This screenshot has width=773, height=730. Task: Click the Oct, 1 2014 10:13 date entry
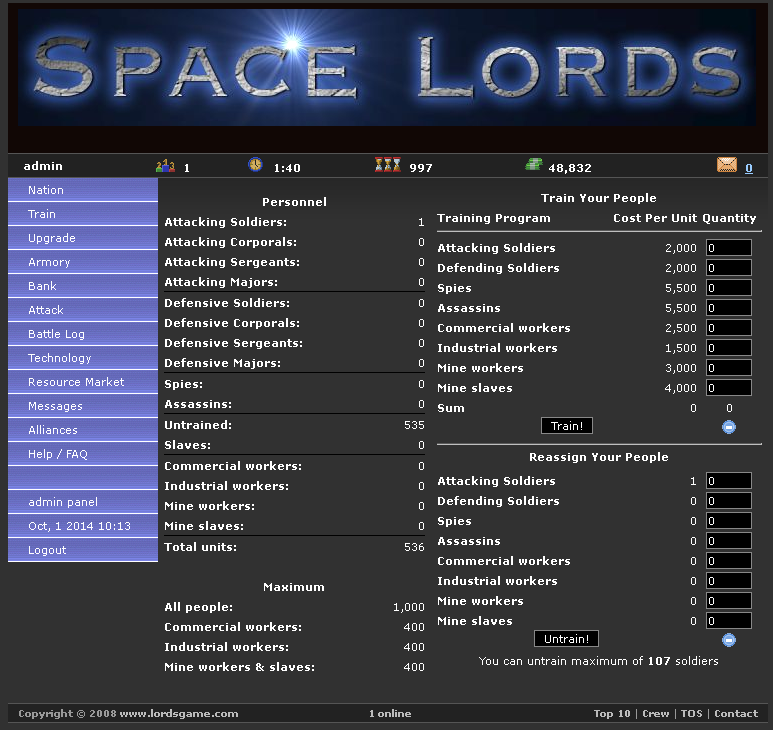[83, 526]
